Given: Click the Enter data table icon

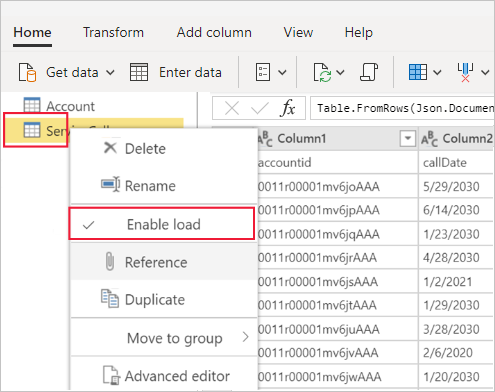Looking at the screenshot, I should pos(139,72).
